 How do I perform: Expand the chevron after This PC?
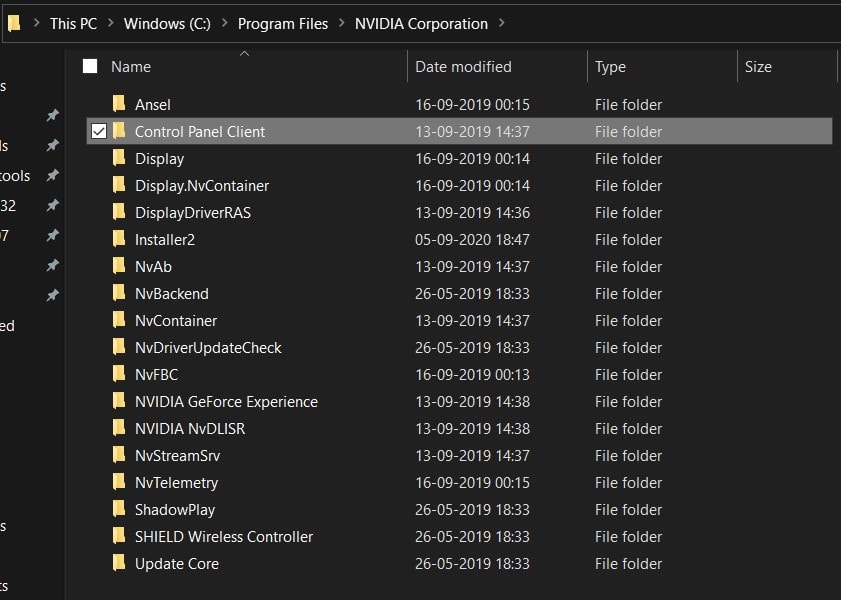[x=110, y=24]
